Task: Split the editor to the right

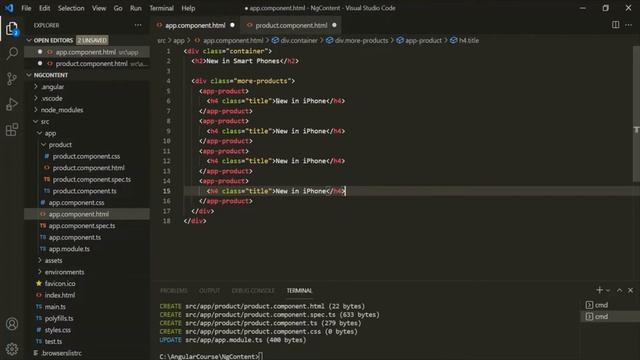Action: click(x=615, y=25)
